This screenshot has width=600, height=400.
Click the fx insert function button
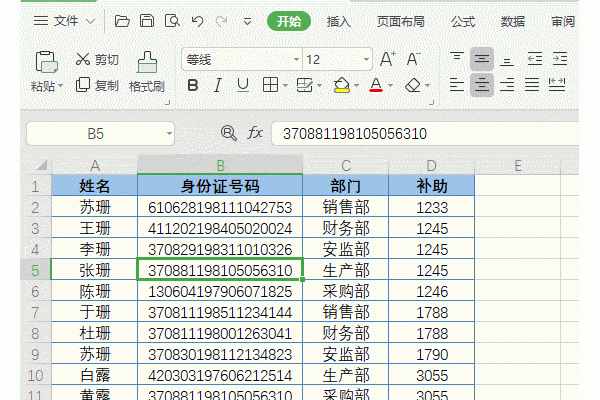point(255,133)
